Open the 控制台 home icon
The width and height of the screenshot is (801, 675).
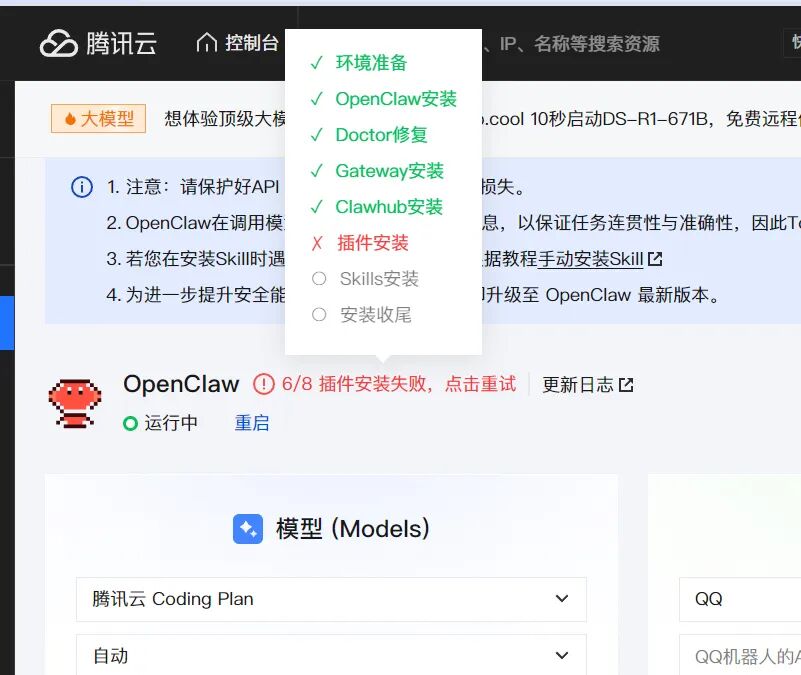pos(206,42)
